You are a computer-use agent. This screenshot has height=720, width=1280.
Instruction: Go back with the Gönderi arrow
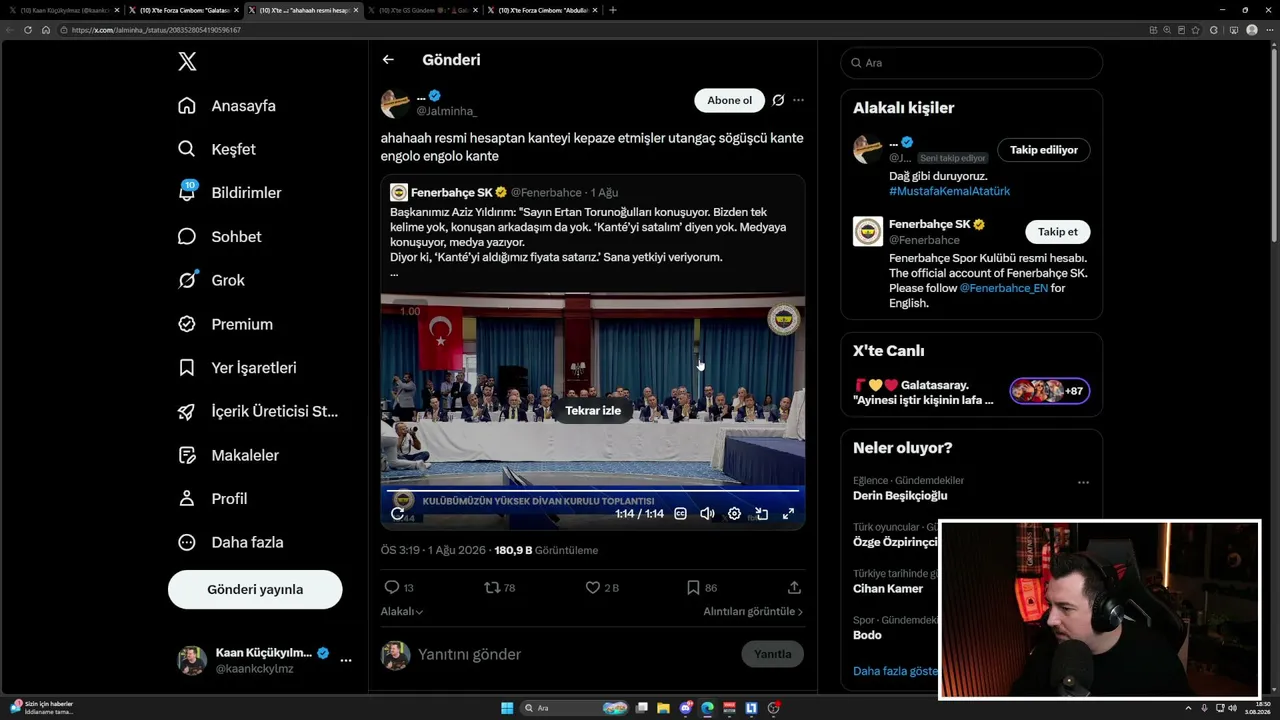[388, 60]
